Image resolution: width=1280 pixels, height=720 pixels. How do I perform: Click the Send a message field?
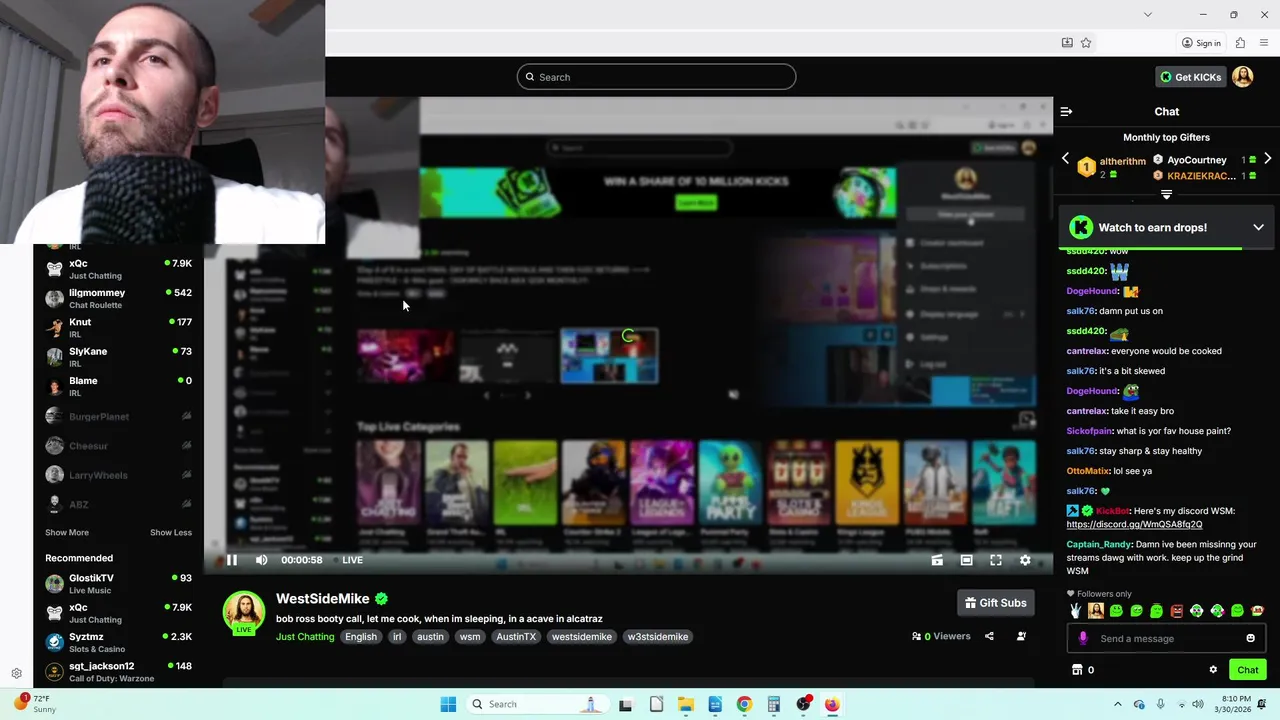[x=1166, y=638]
